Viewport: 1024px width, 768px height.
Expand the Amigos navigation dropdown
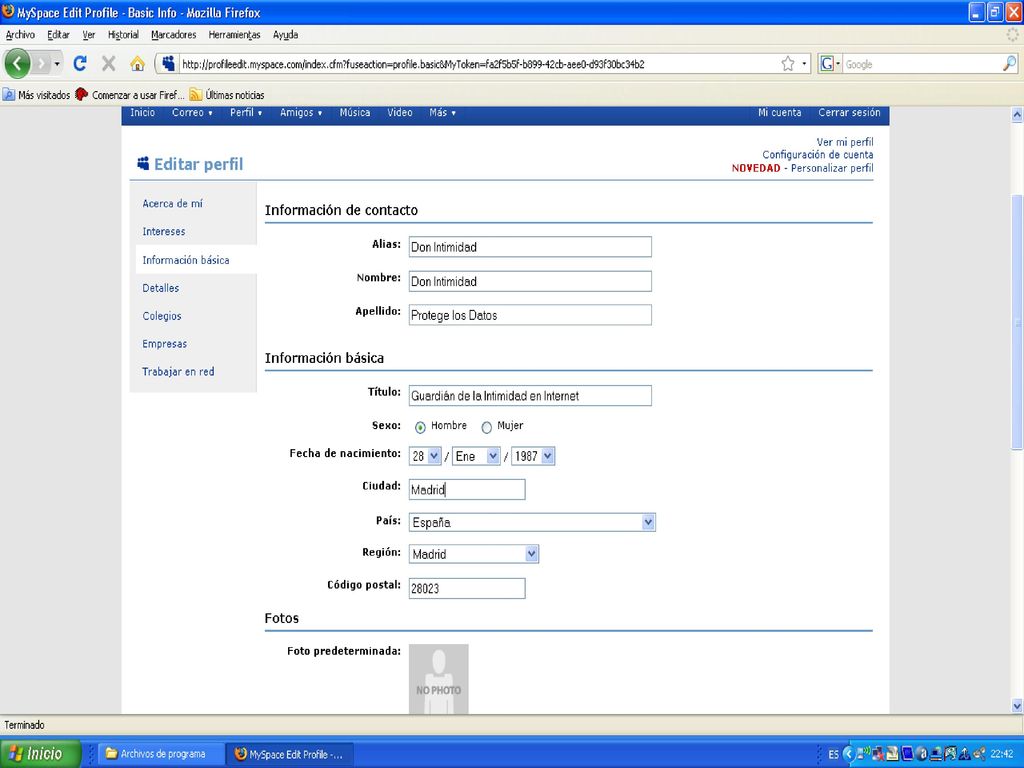(301, 112)
